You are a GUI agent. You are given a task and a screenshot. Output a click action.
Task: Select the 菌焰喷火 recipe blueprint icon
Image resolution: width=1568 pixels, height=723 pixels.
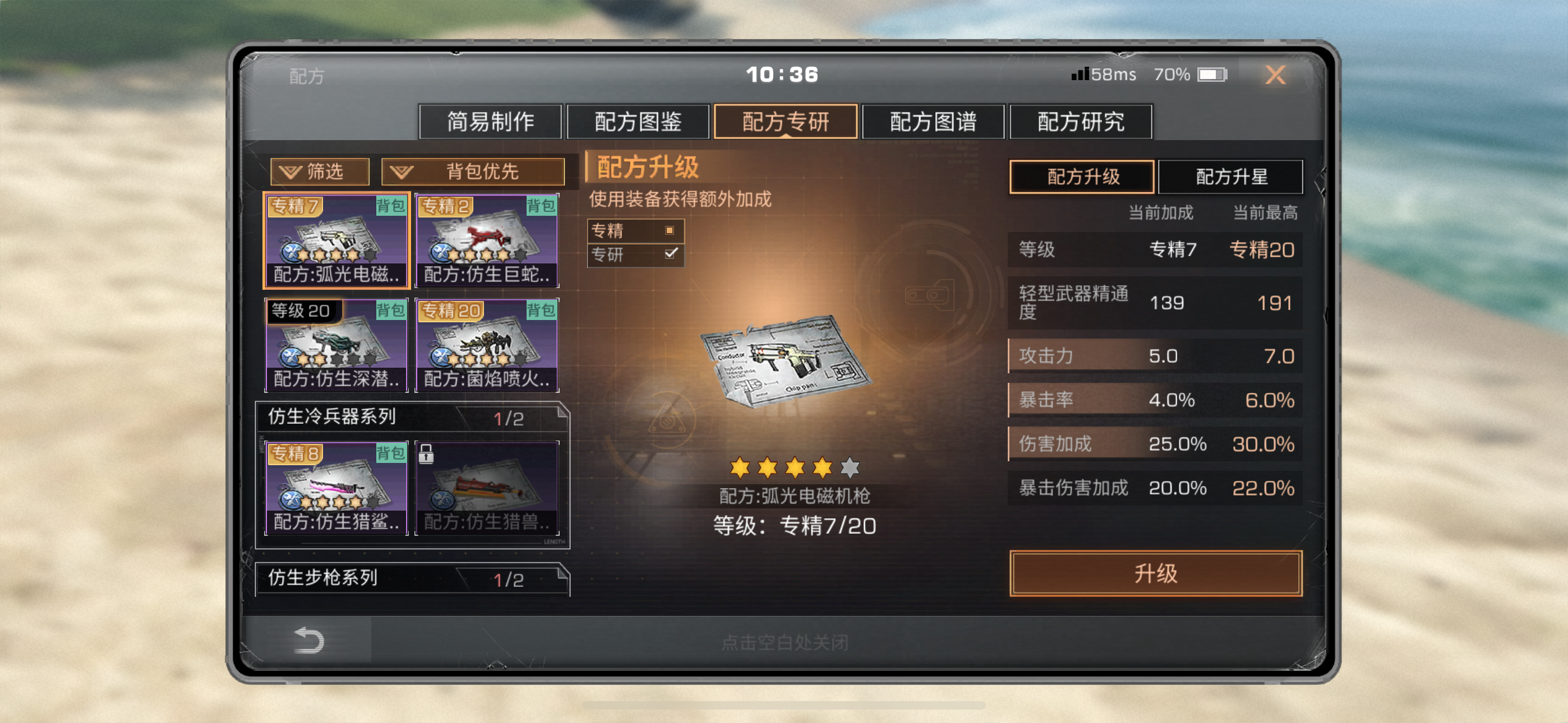(487, 345)
